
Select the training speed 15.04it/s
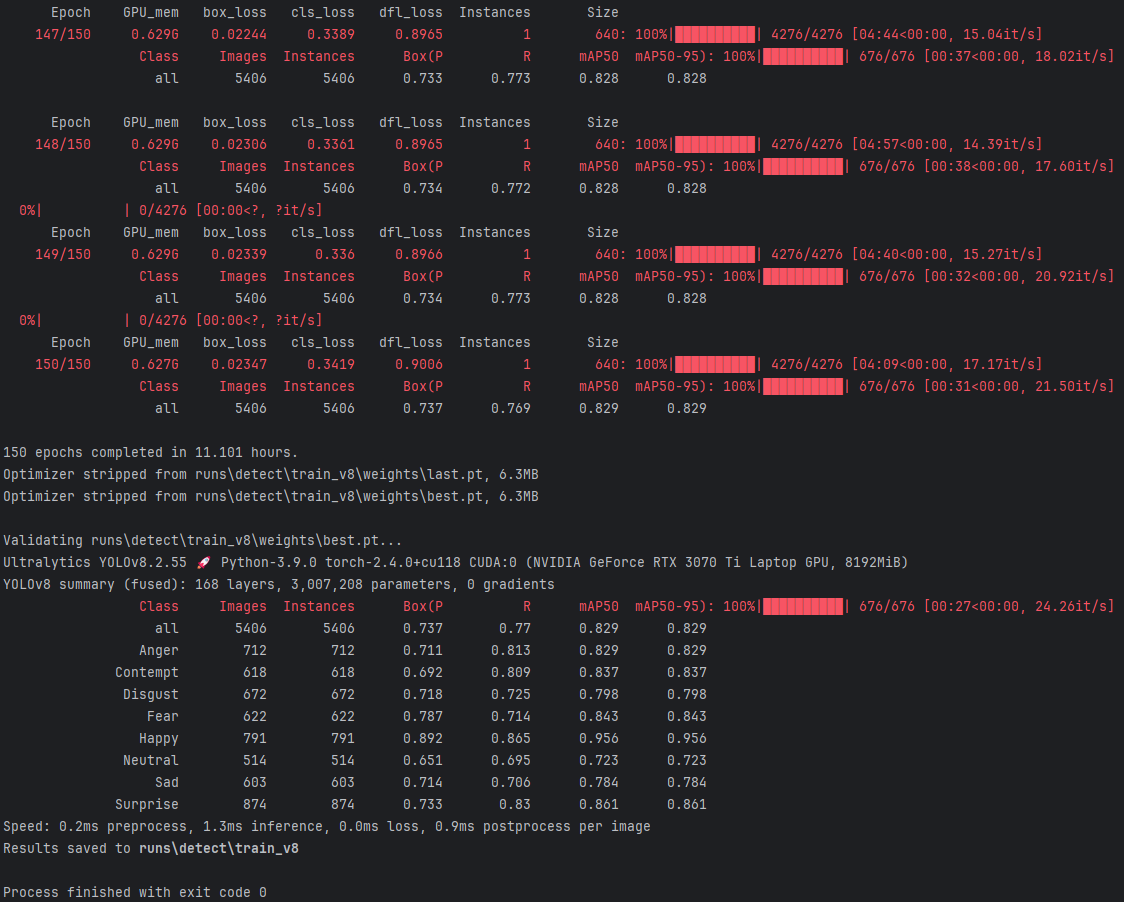[x=999, y=34]
